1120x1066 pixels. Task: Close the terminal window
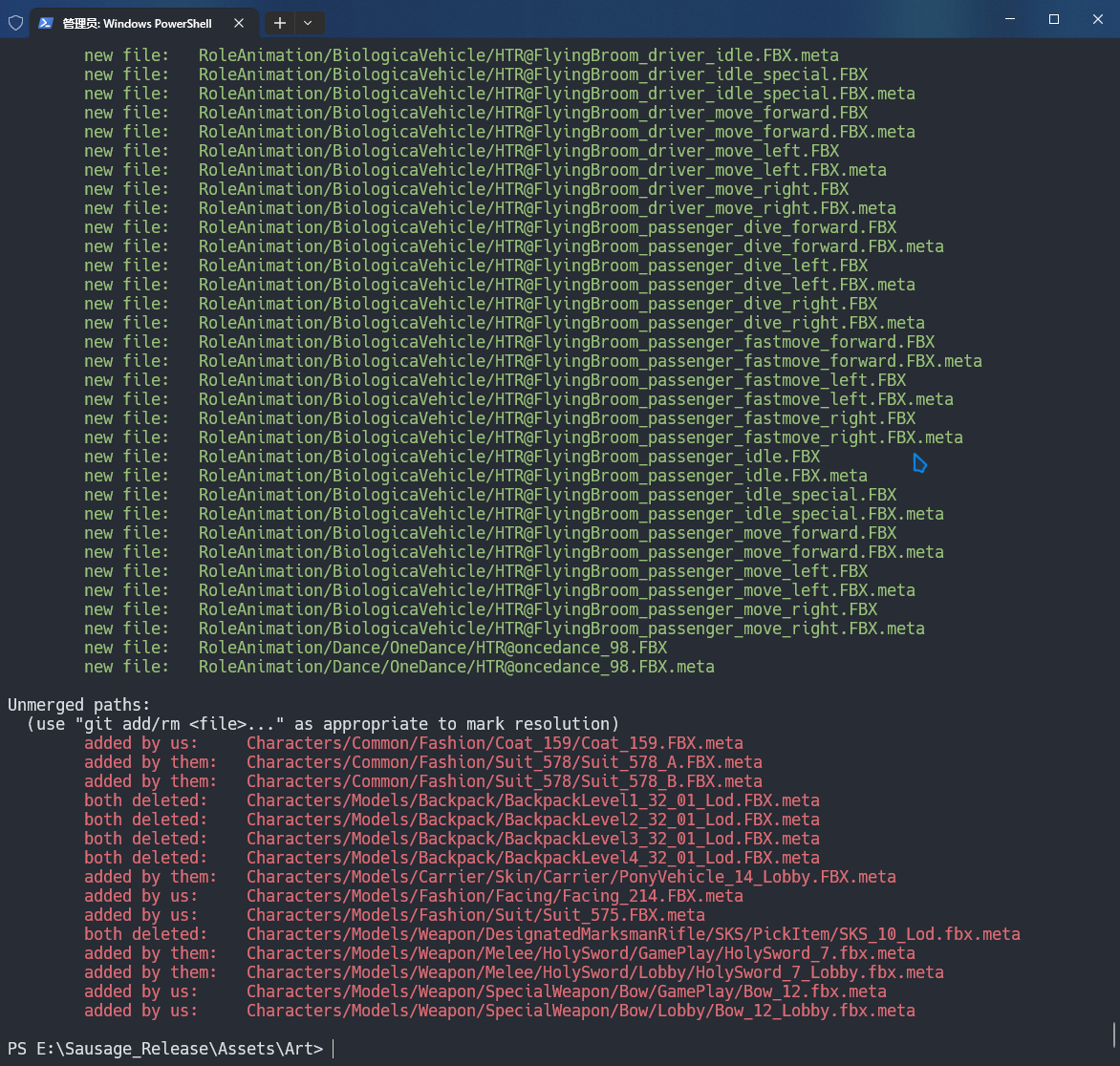1097,19
